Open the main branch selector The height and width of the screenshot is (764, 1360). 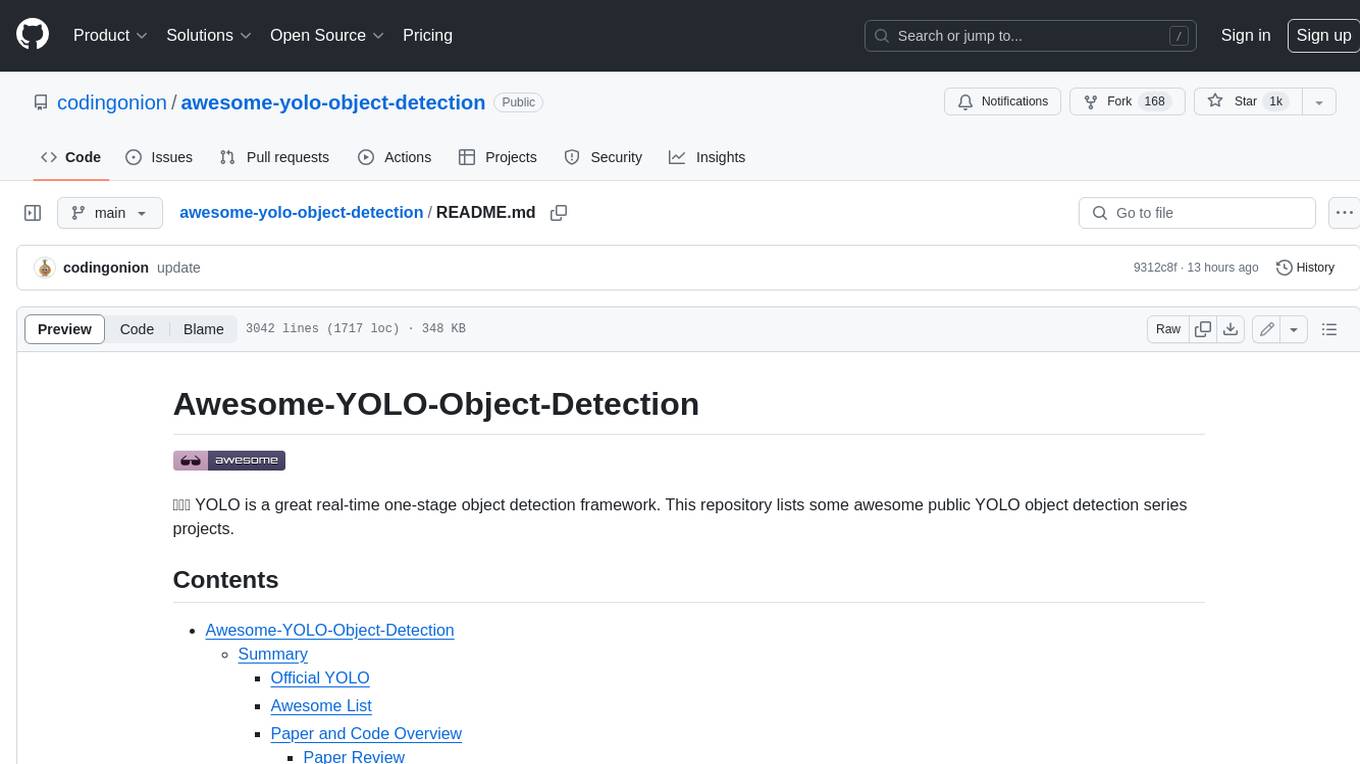(x=109, y=213)
